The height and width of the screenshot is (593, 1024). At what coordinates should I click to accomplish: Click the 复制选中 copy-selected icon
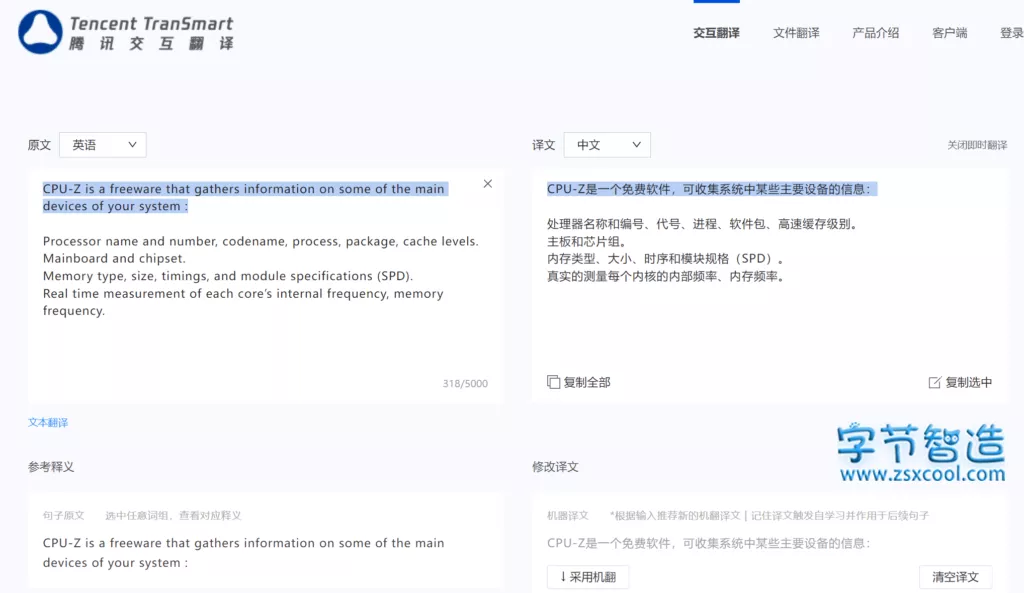pos(935,382)
